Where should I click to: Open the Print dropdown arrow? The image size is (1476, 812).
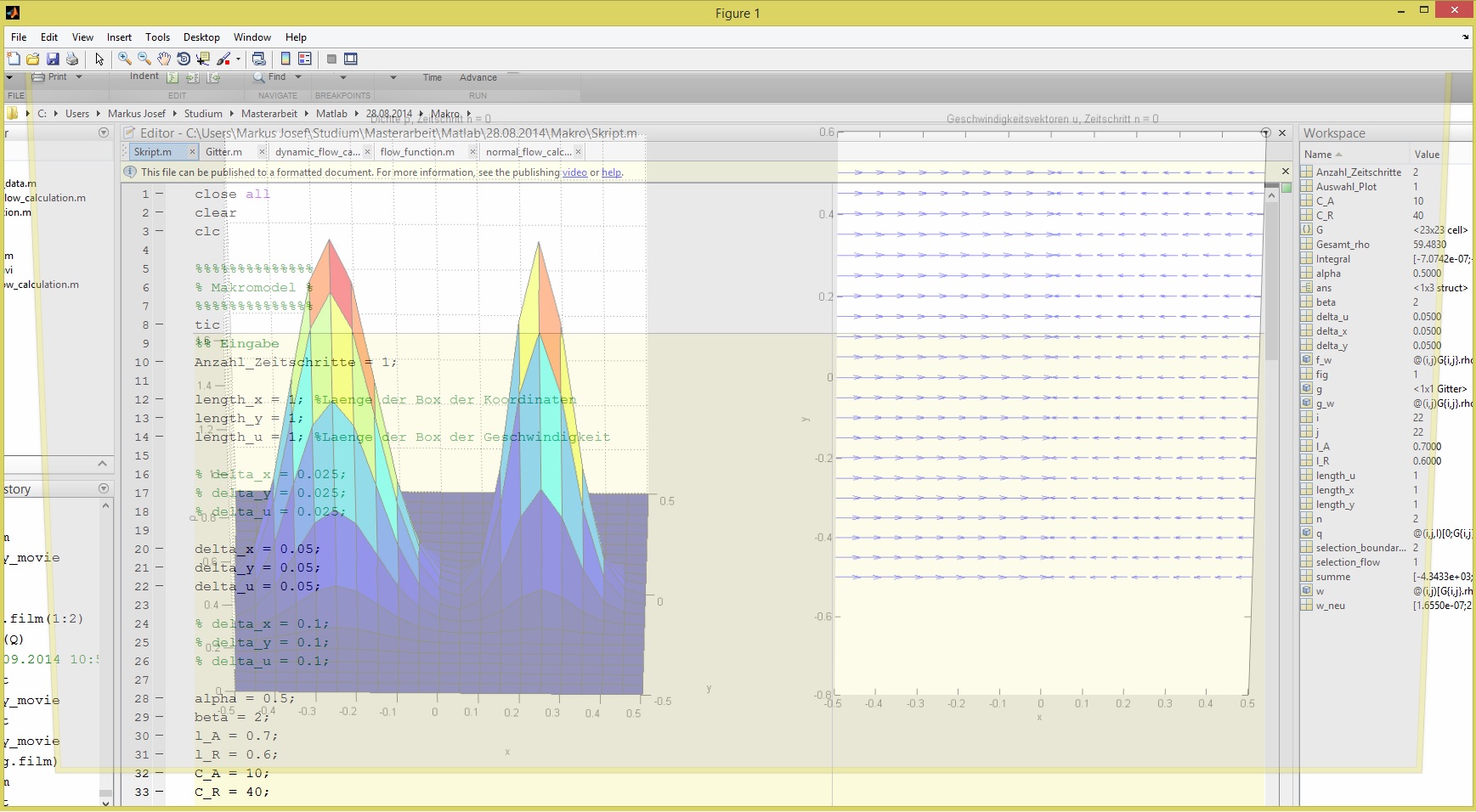[x=79, y=77]
